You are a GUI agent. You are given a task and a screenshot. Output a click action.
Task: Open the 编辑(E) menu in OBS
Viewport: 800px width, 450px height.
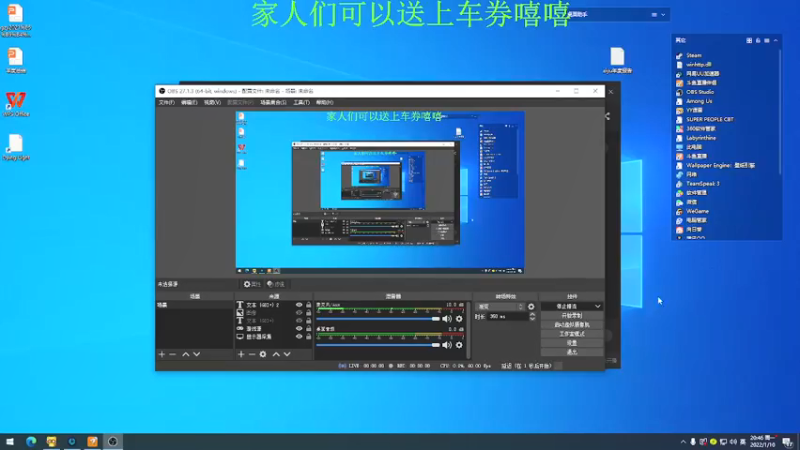click(x=189, y=103)
